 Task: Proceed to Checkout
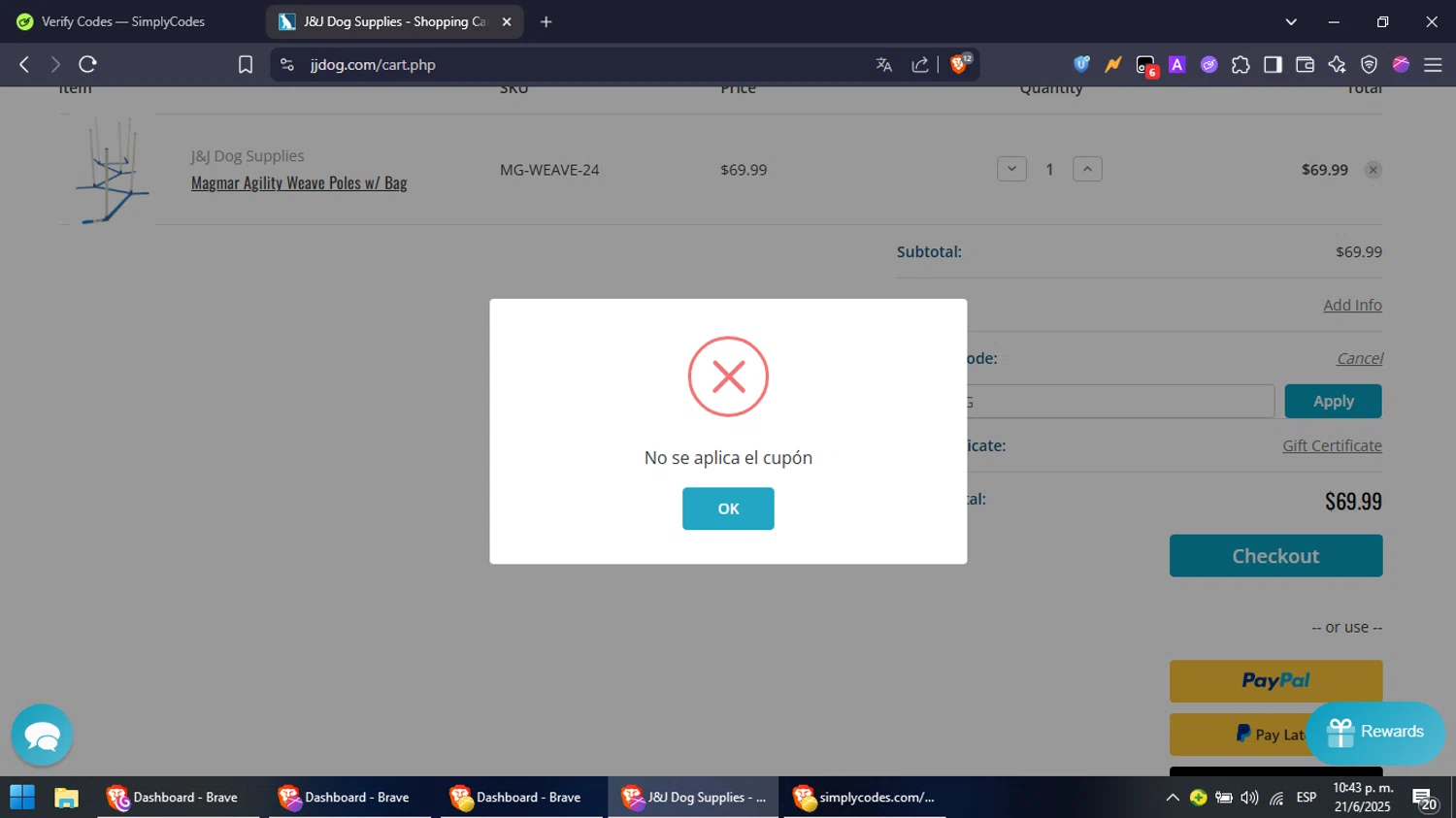tap(1275, 556)
